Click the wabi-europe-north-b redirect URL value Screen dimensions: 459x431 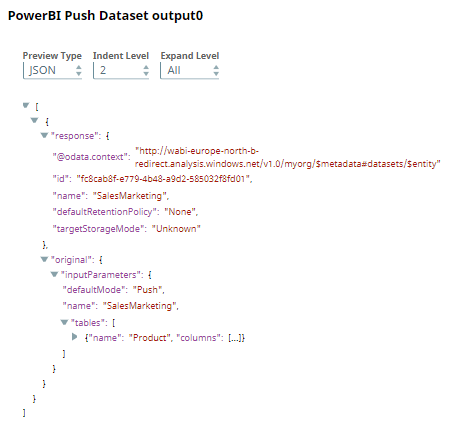288,157
